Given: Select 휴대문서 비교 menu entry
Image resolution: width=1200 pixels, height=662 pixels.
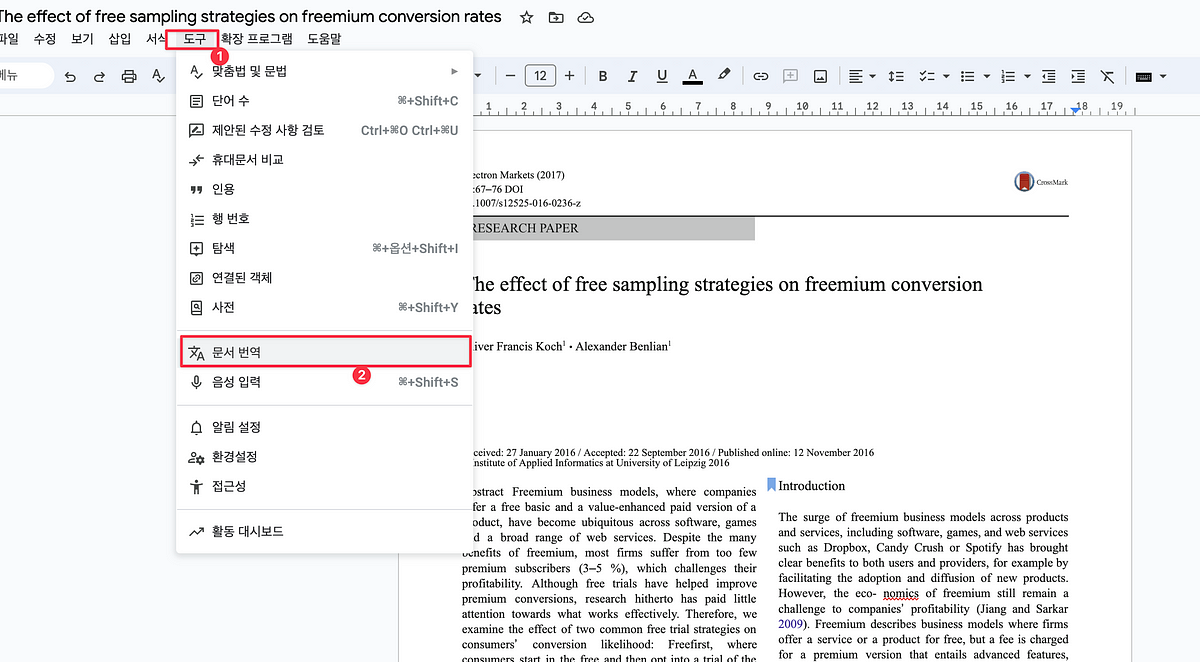Looking at the screenshot, I should 322,160.
